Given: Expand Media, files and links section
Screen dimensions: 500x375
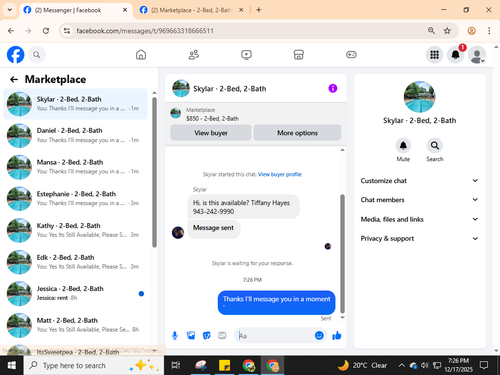Looking at the screenshot, I should coord(419,219).
